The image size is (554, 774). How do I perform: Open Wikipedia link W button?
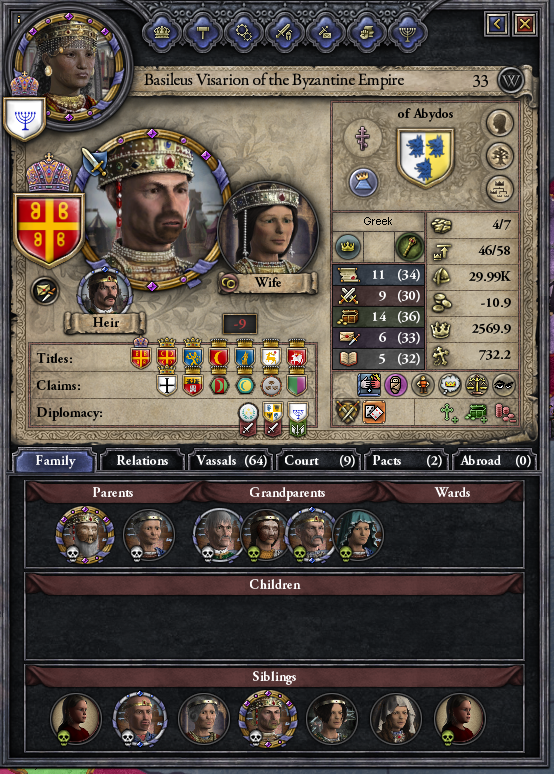[511, 80]
